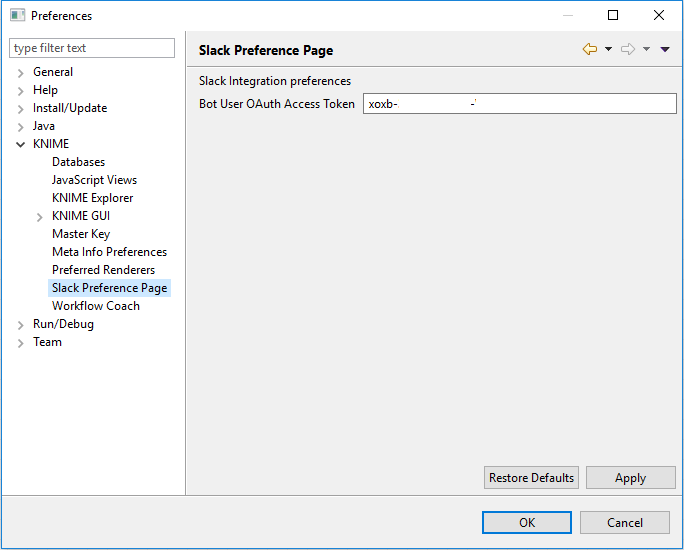Viewport: 684px width, 550px height.
Task: Expand the KNIME GUI subnode
Action: point(39,217)
